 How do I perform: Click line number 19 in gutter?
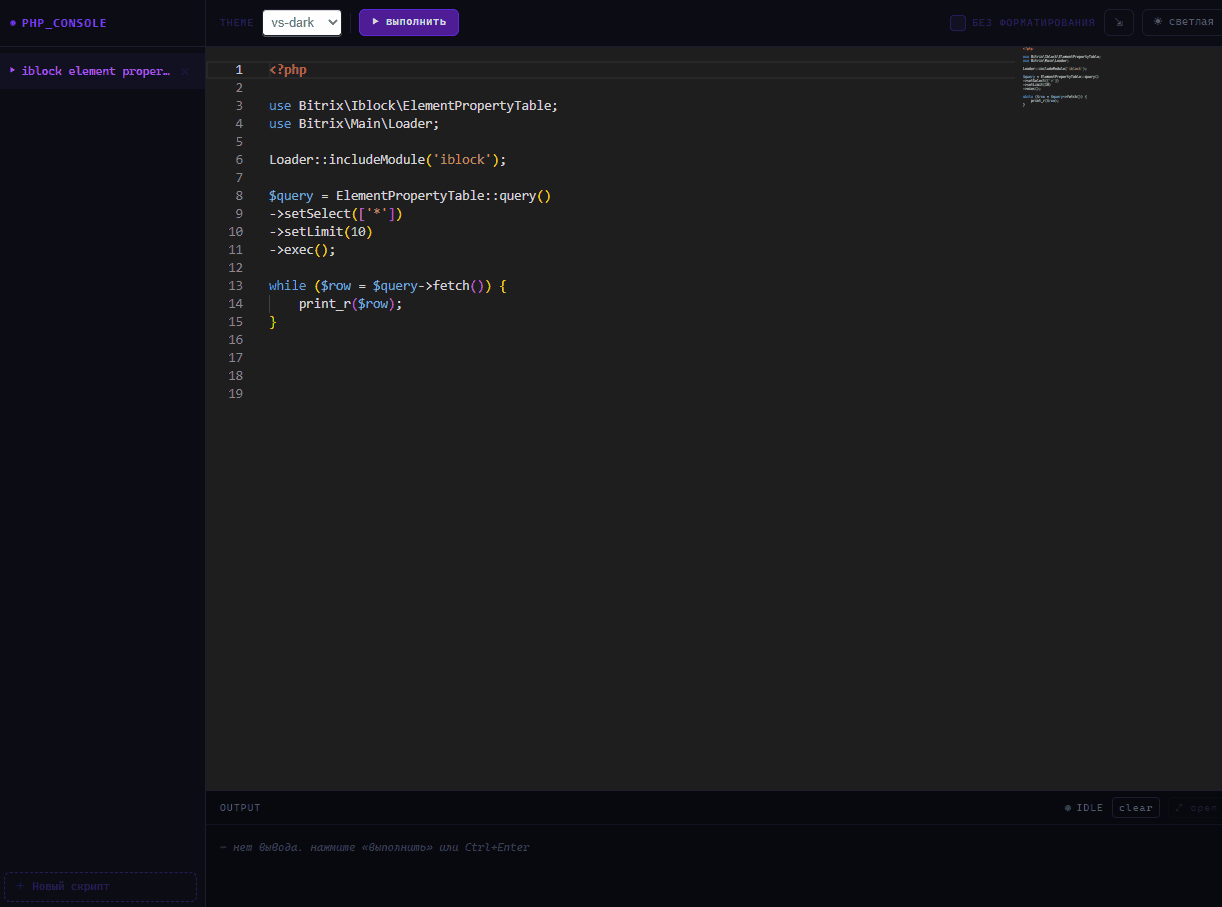[x=236, y=394]
